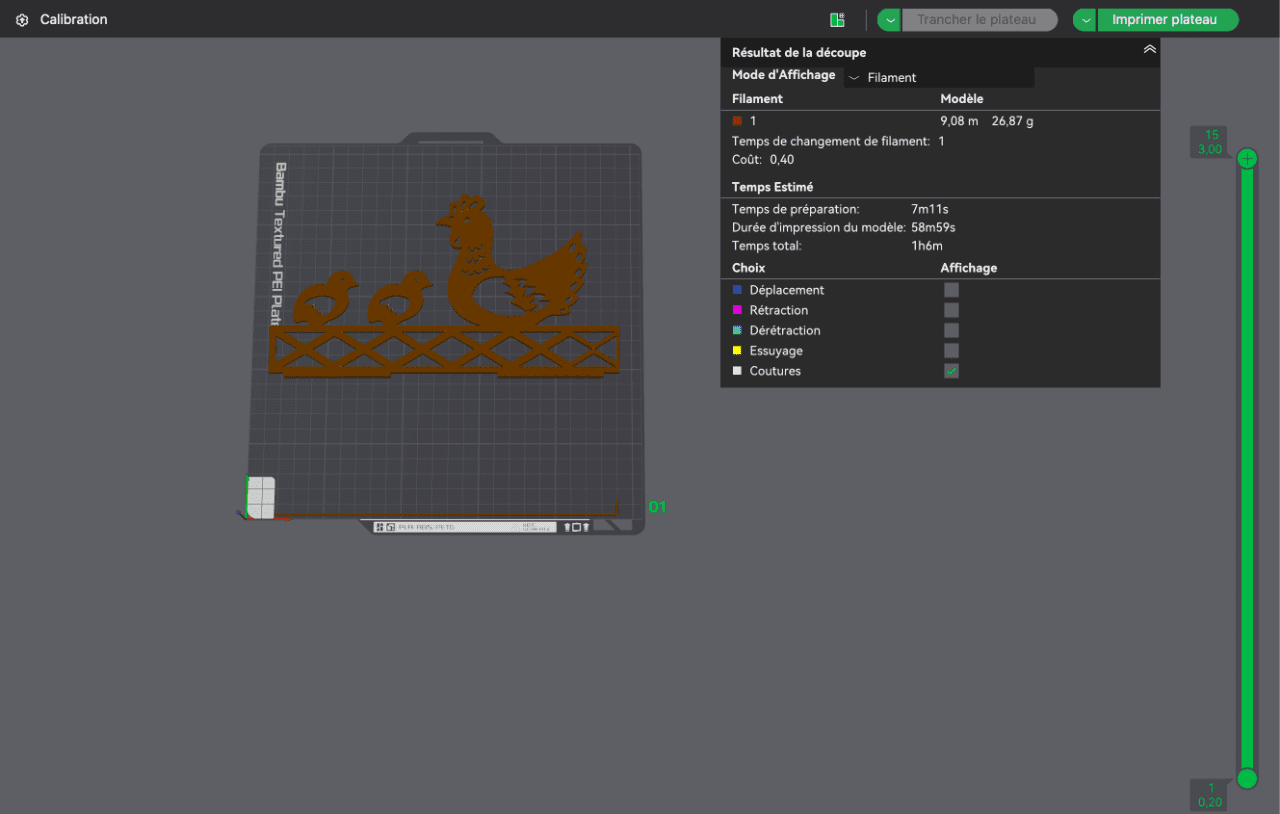Click the plus handle atop layer slider
Image resolution: width=1280 pixels, height=814 pixels.
pyautogui.click(x=1247, y=159)
